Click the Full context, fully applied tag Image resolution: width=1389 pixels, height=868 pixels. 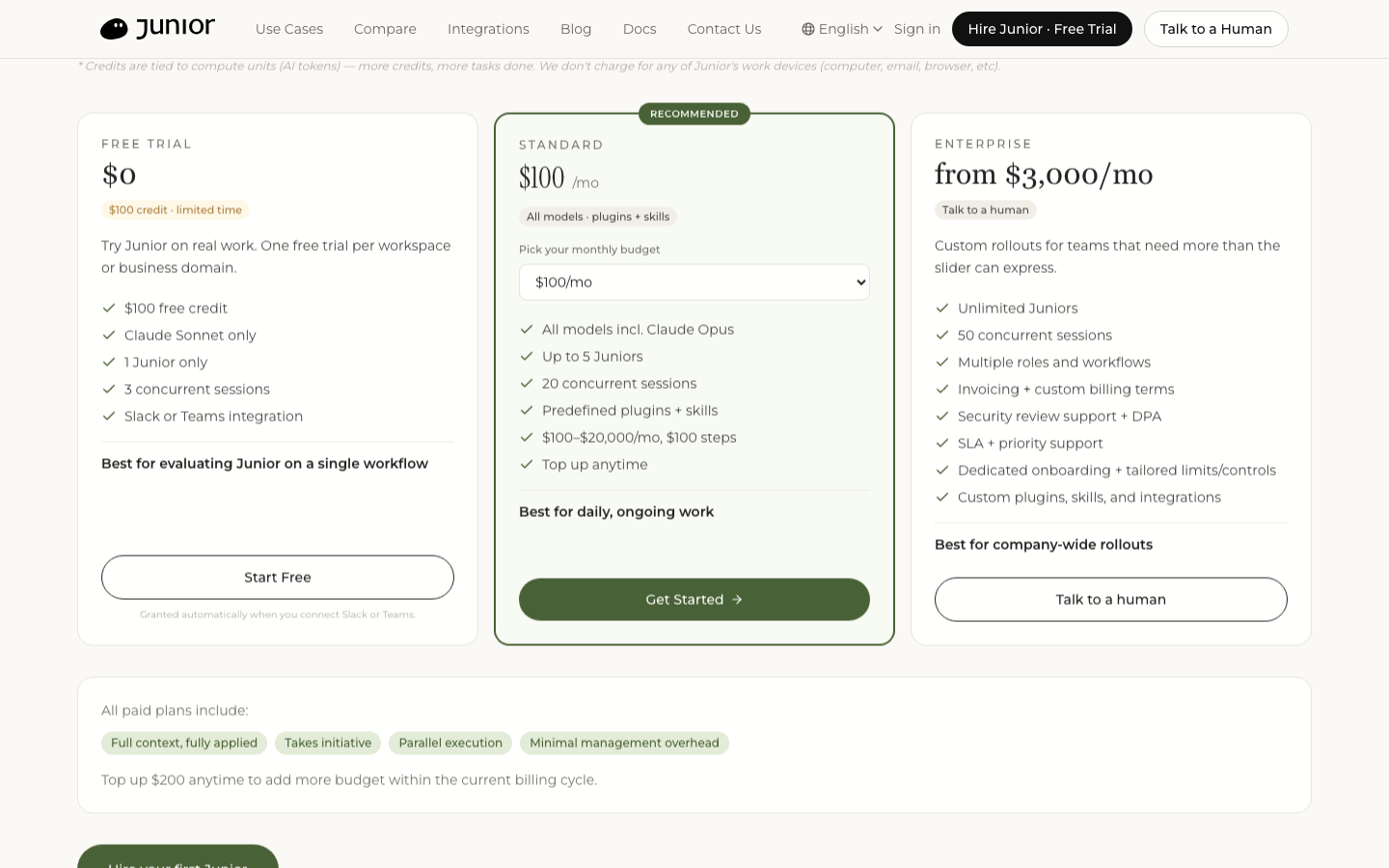184,744
